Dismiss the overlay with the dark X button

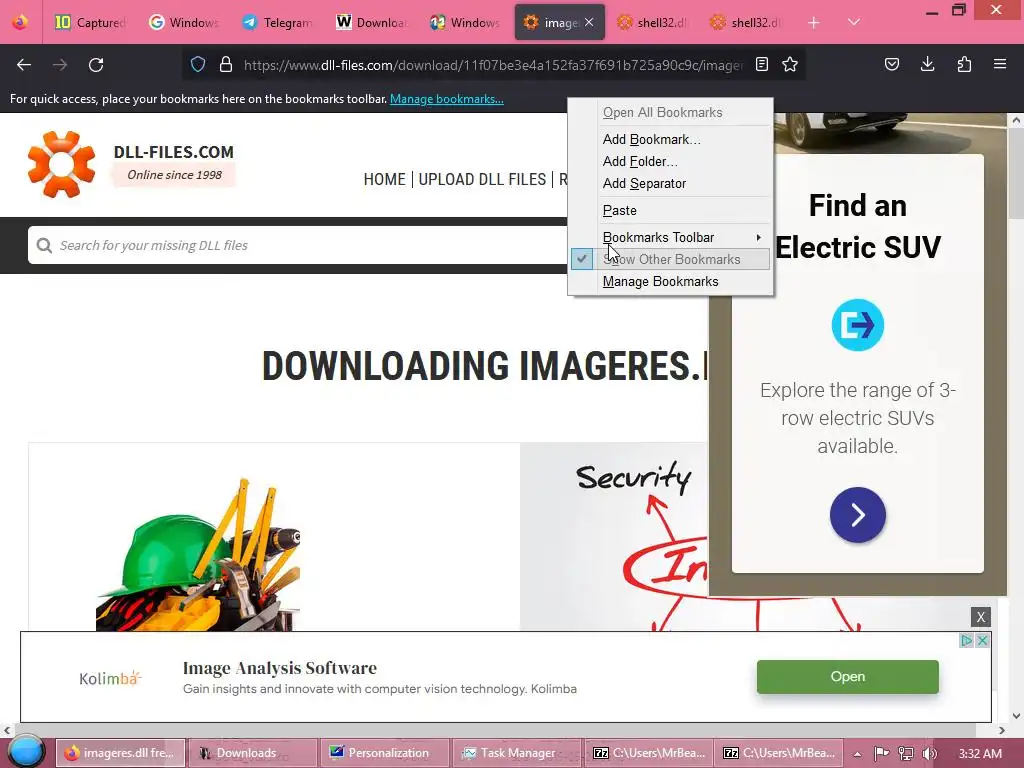(x=980, y=617)
